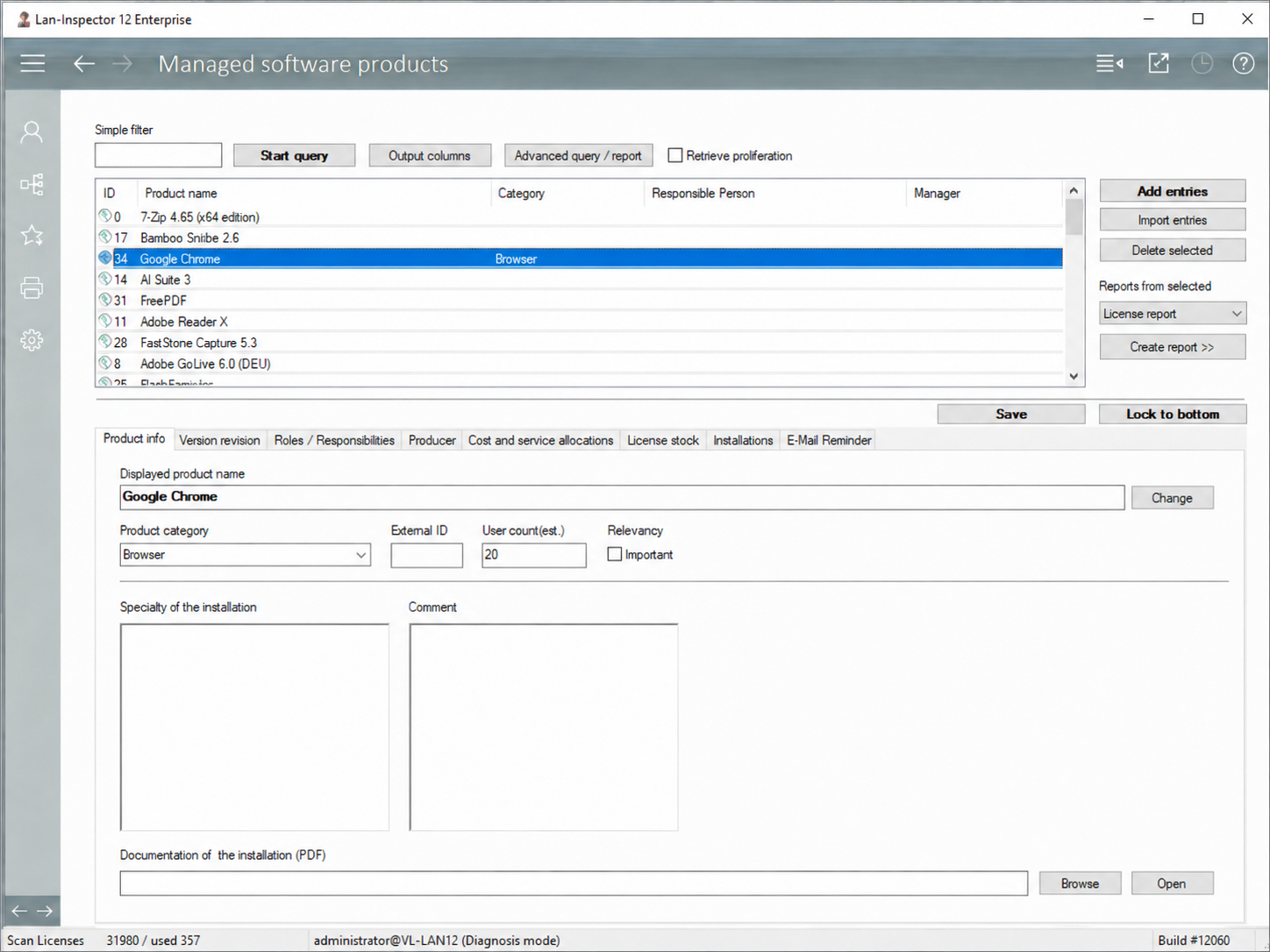Click Create report >> button
Viewport: 1270px width, 952px height.
point(1173,346)
